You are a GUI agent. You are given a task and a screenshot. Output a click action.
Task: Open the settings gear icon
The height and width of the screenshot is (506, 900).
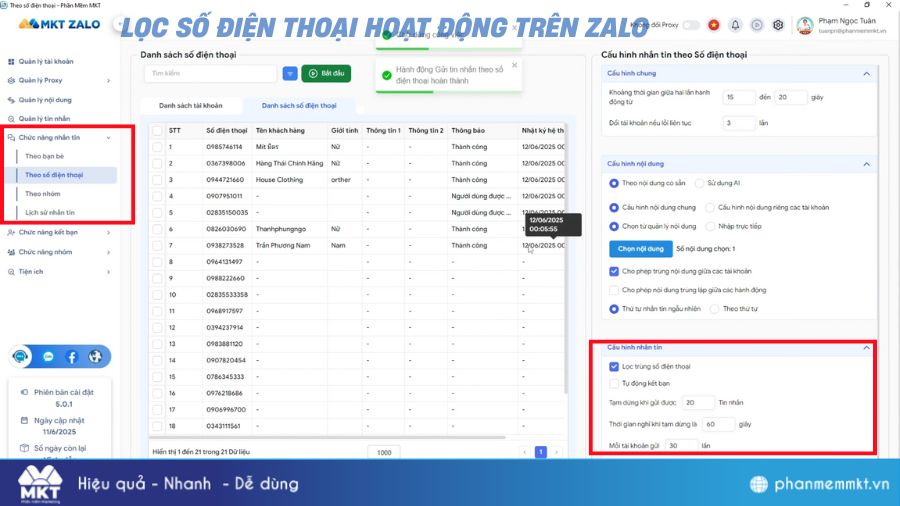pos(778,25)
